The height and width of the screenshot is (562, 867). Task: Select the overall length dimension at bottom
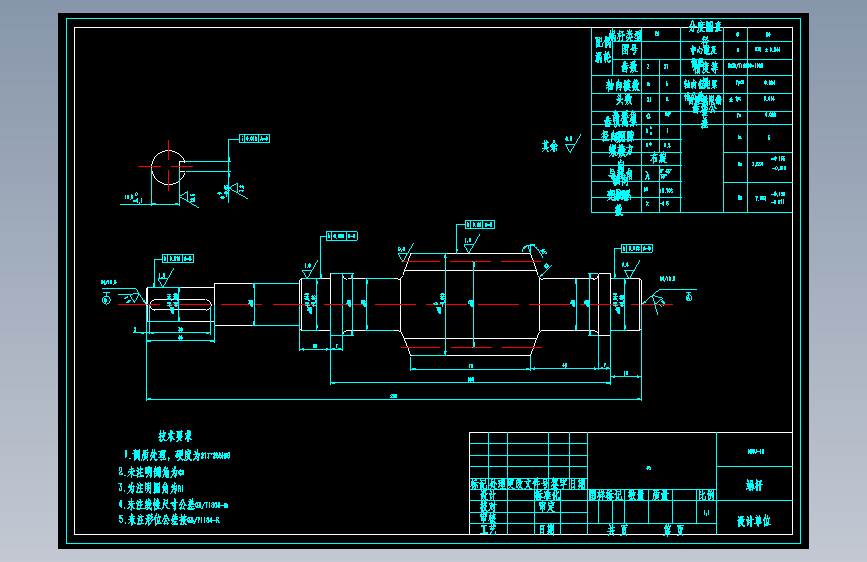(x=394, y=398)
